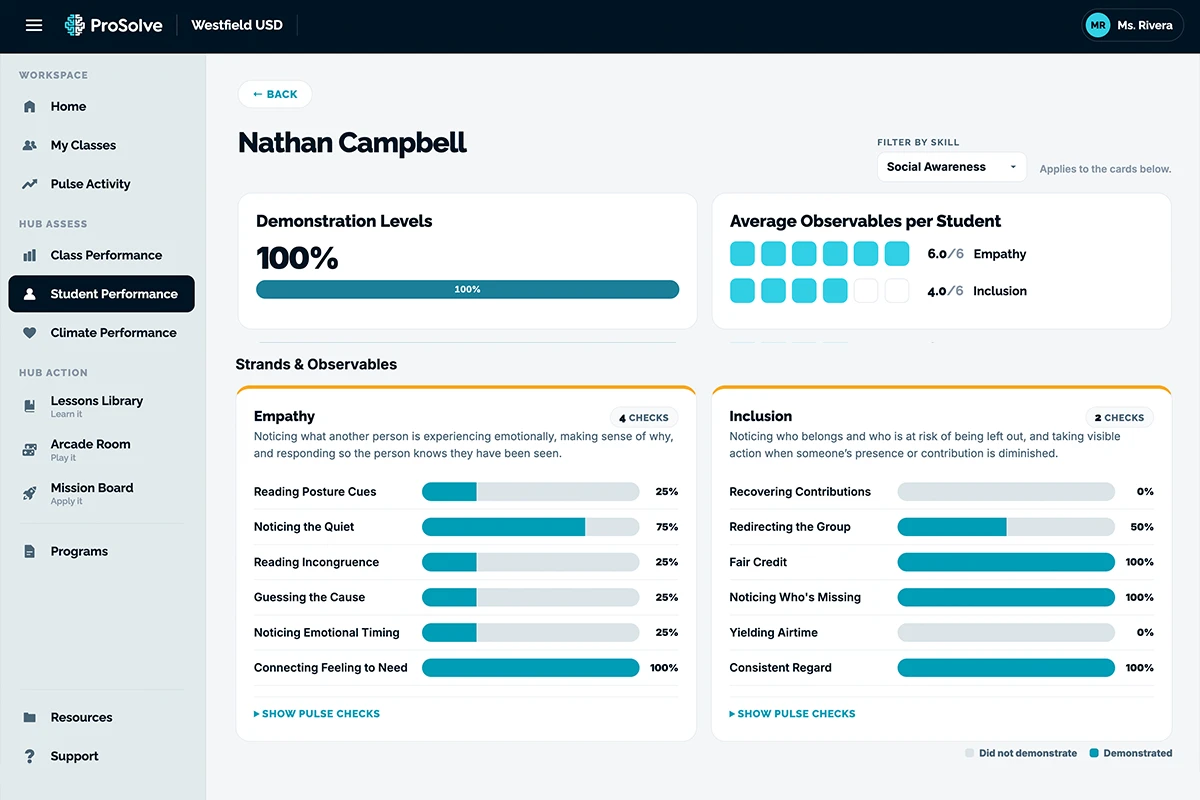Click the Consistent Regard label
1200x800 pixels.
point(780,668)
